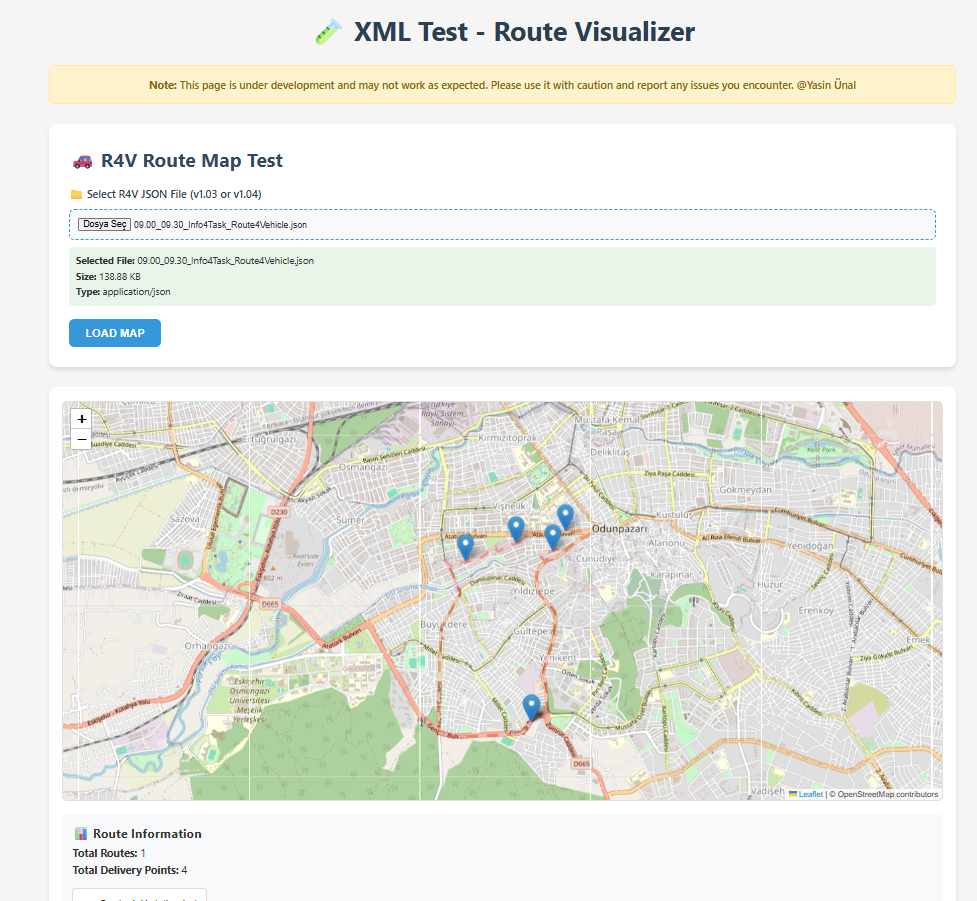Click the XML Test - Route Visualizer title
The image size is (977, 901).
(525, 32)
